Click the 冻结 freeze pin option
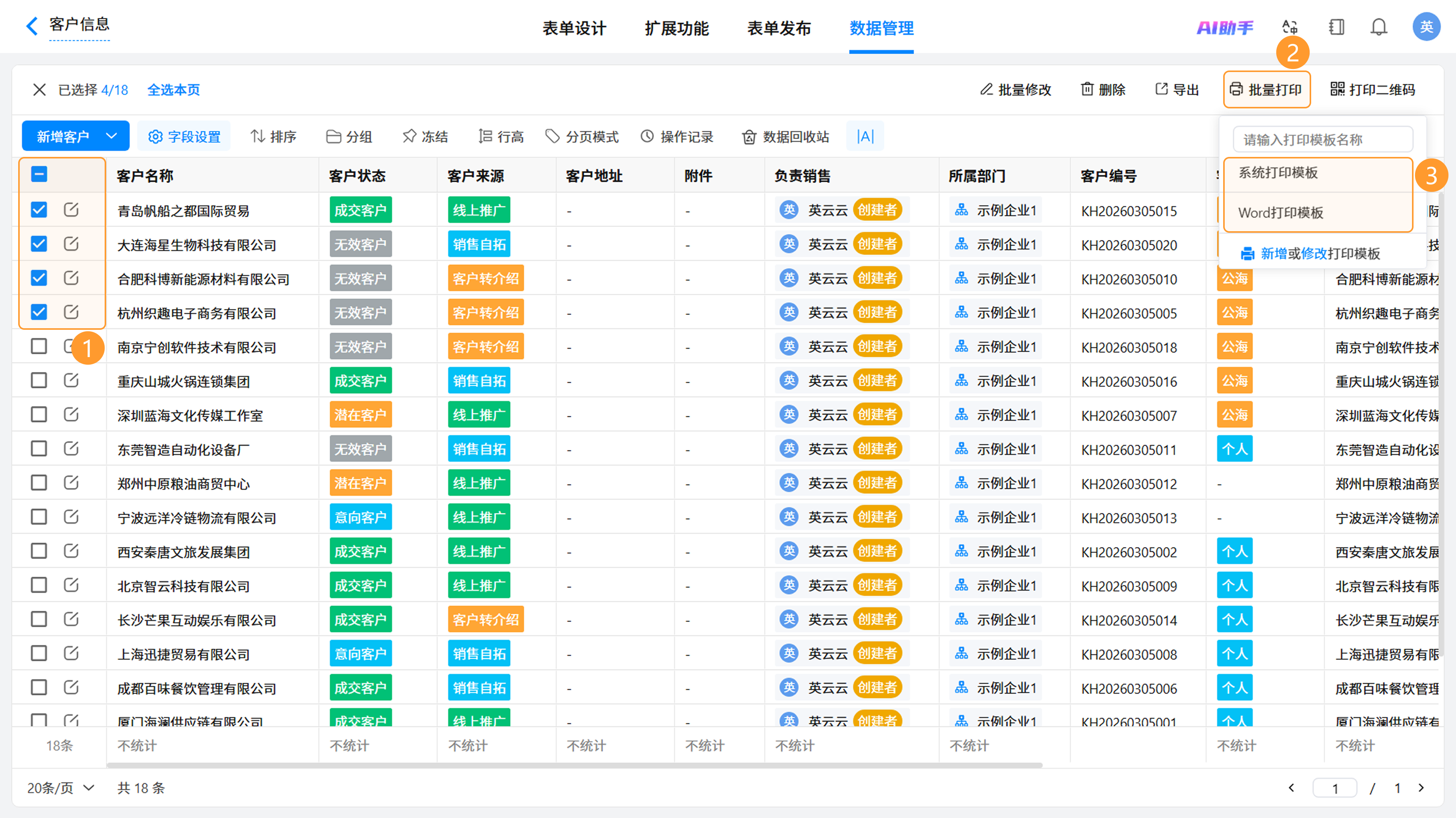The width and height of the screenshot is (1456, 818). pos(425,137)
